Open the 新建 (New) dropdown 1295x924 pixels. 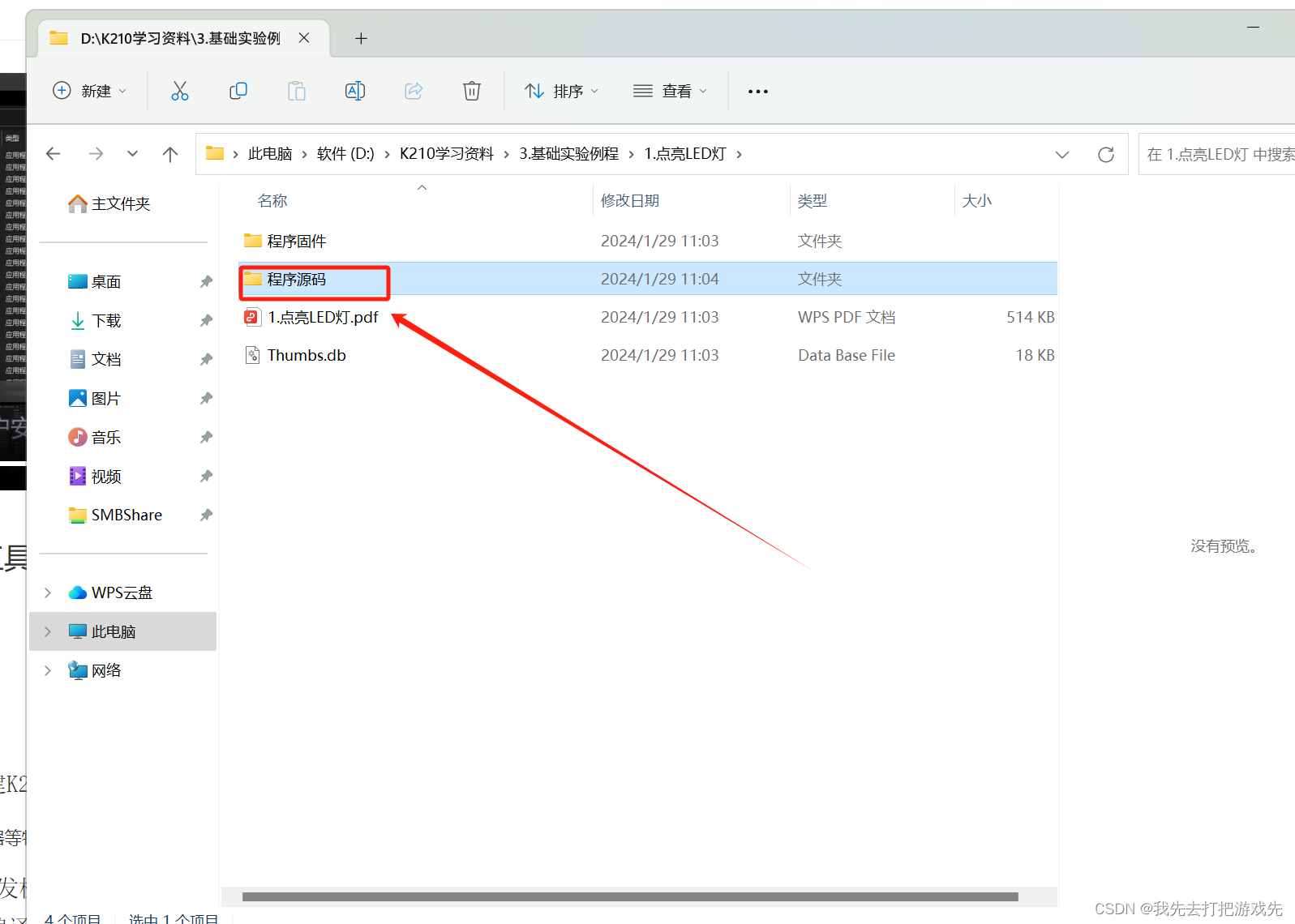pos(89,91)
